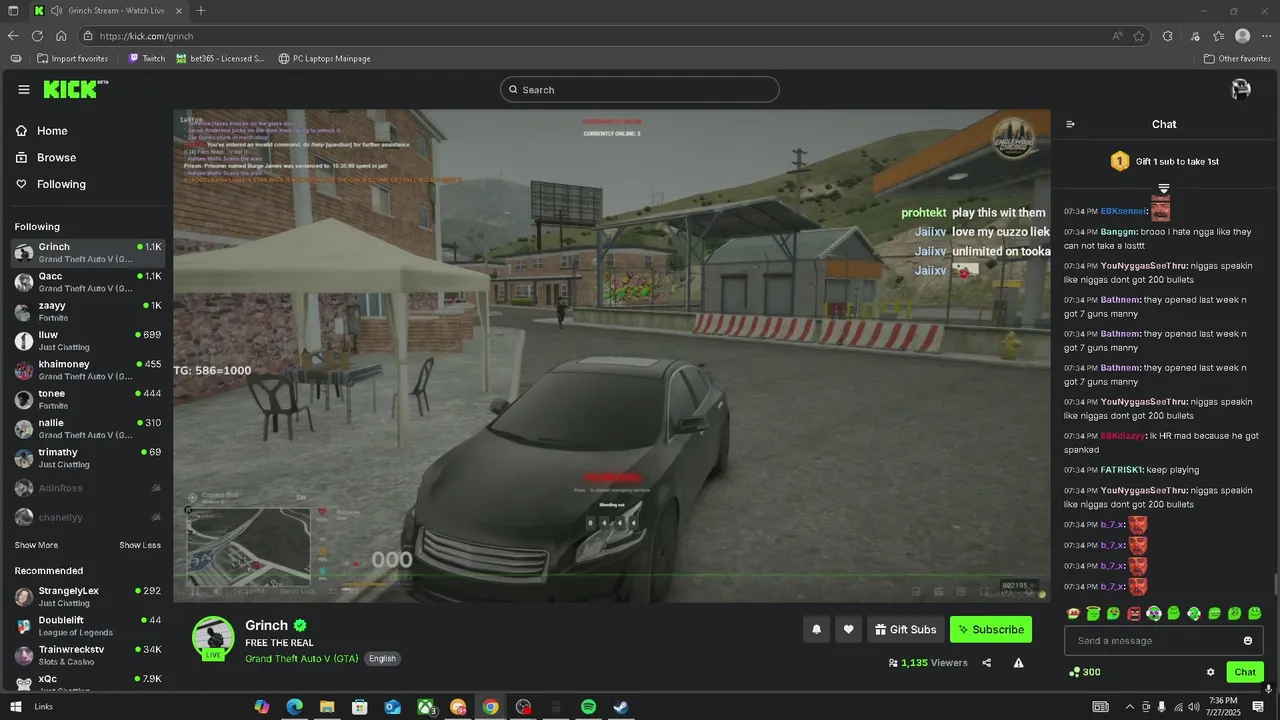Screen dimensions: 1280x720
Task: Click the red angry face emote in the quick-emote row
Action: click(x=1134, y=613)
